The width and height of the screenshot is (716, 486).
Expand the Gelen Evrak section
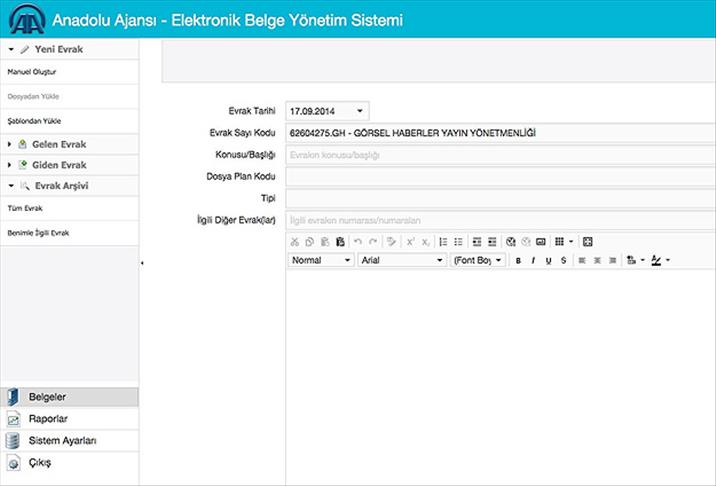9,144
